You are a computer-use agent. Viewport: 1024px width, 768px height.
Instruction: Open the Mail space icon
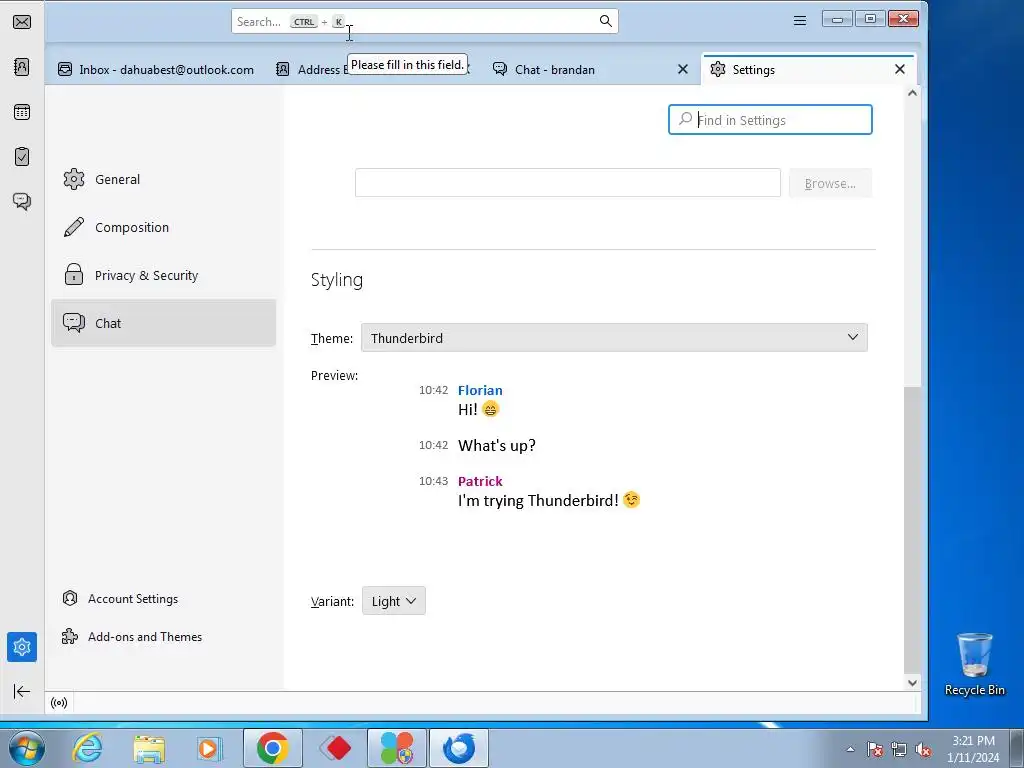coord(22,22)
